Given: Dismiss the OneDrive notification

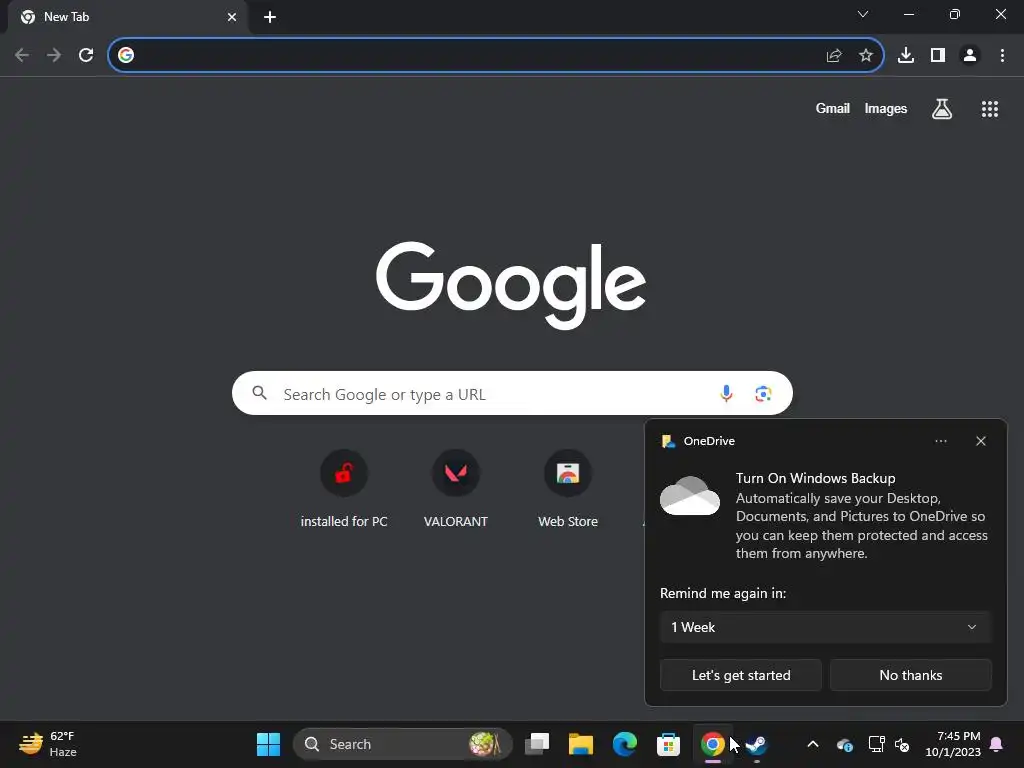Looking at the screenshot, I should pyautogui.click(x=981, y=441).
